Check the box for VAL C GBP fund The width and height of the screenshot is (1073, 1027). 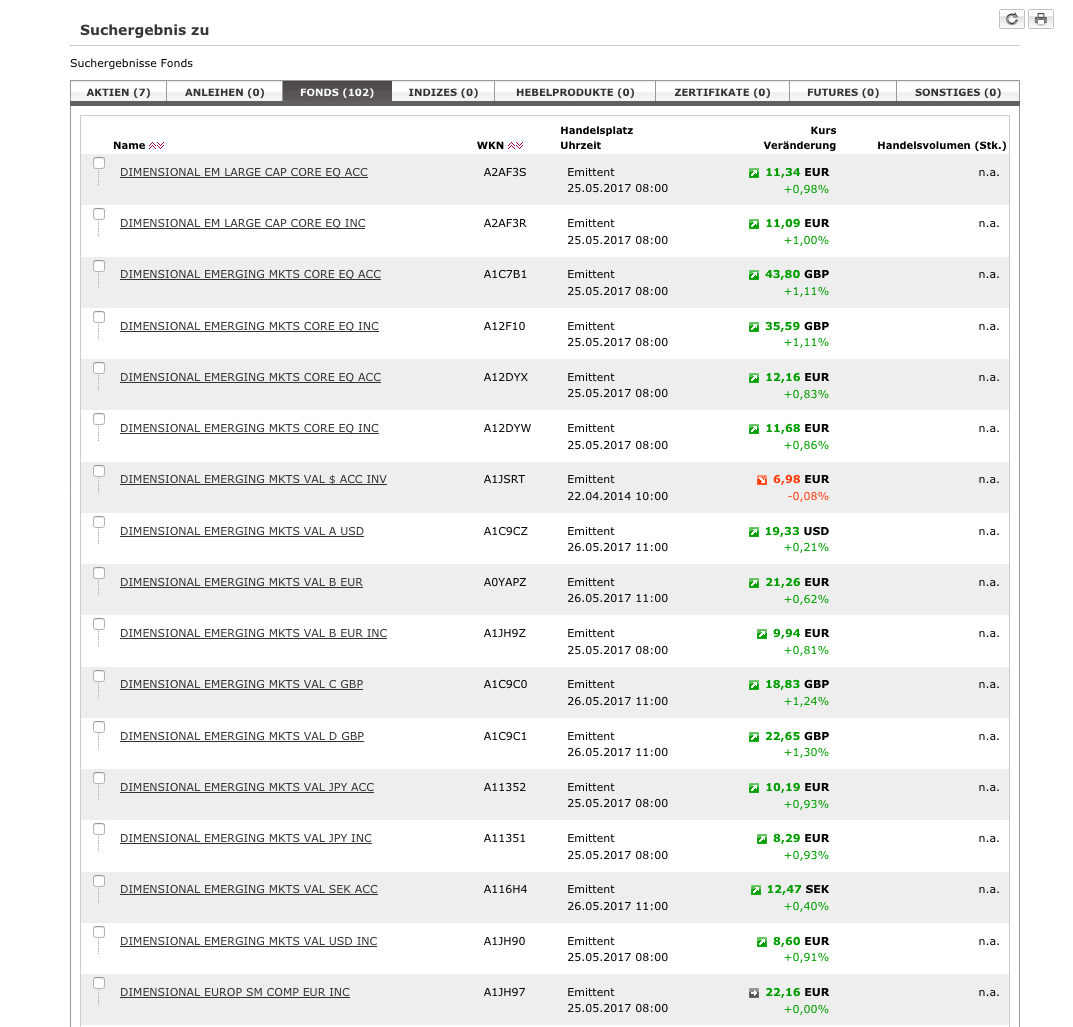coord(99,676)
